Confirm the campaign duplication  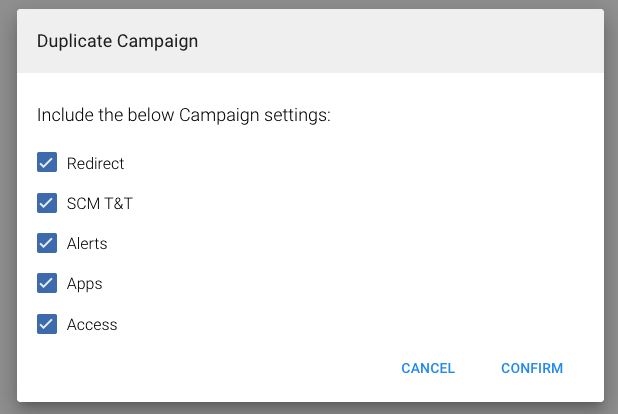pos(532,368)
